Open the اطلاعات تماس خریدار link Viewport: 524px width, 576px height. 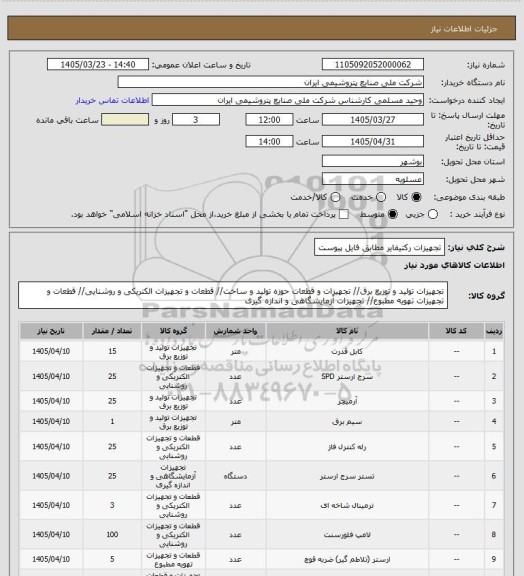click(x=112, y=100)
